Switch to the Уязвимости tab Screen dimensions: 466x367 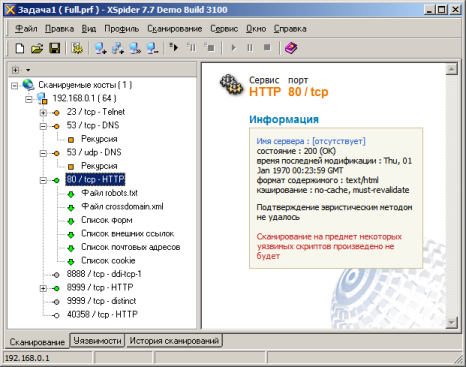(x=97, y=341)
